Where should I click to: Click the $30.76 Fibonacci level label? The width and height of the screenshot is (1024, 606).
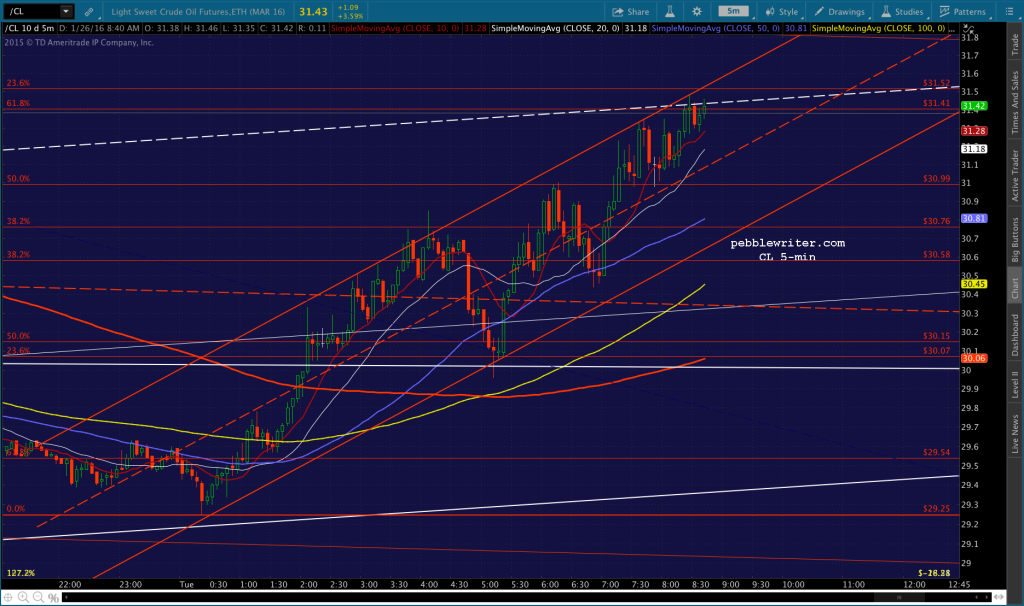(x=936, y=221)
